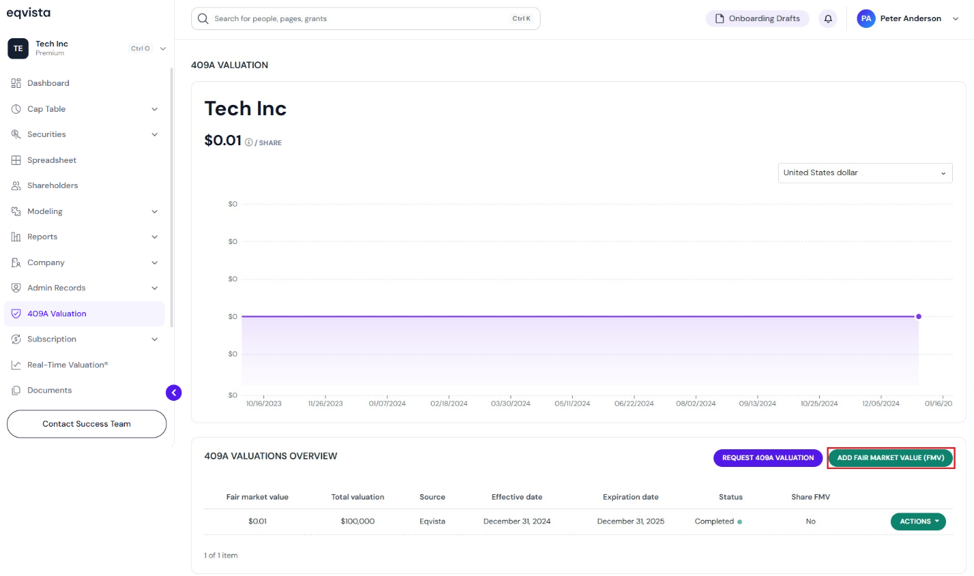Click the search for people, pages, grants field
Viewport: 974px width, 576px height.
(x=366, y=19)
